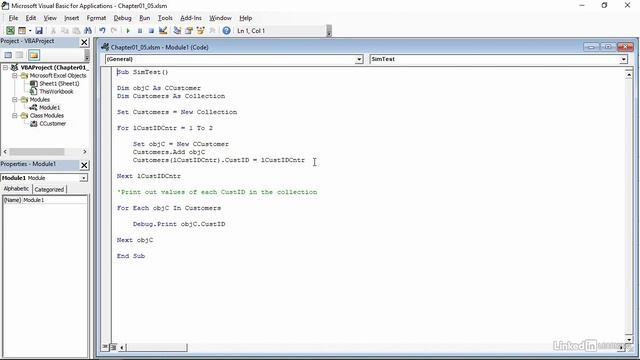This screenshot has height=360, width=640.
Task: Run the macro with the green play icon
Action: pos(128,31)
